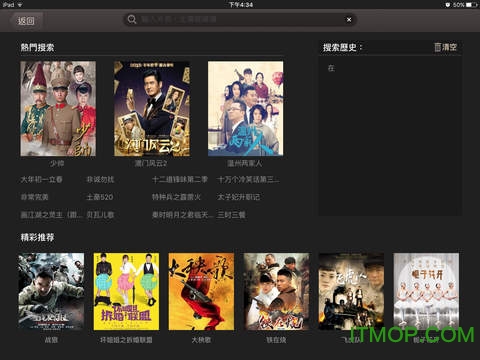Click the magnifier search icon
The image size is (480, 360).
point(132,19)
